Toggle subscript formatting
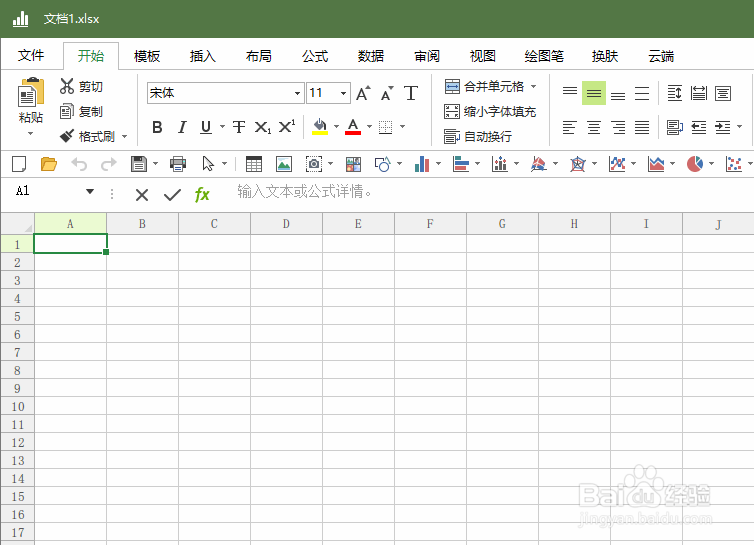This screenshot has height=545, width=754. click(263, 127)
